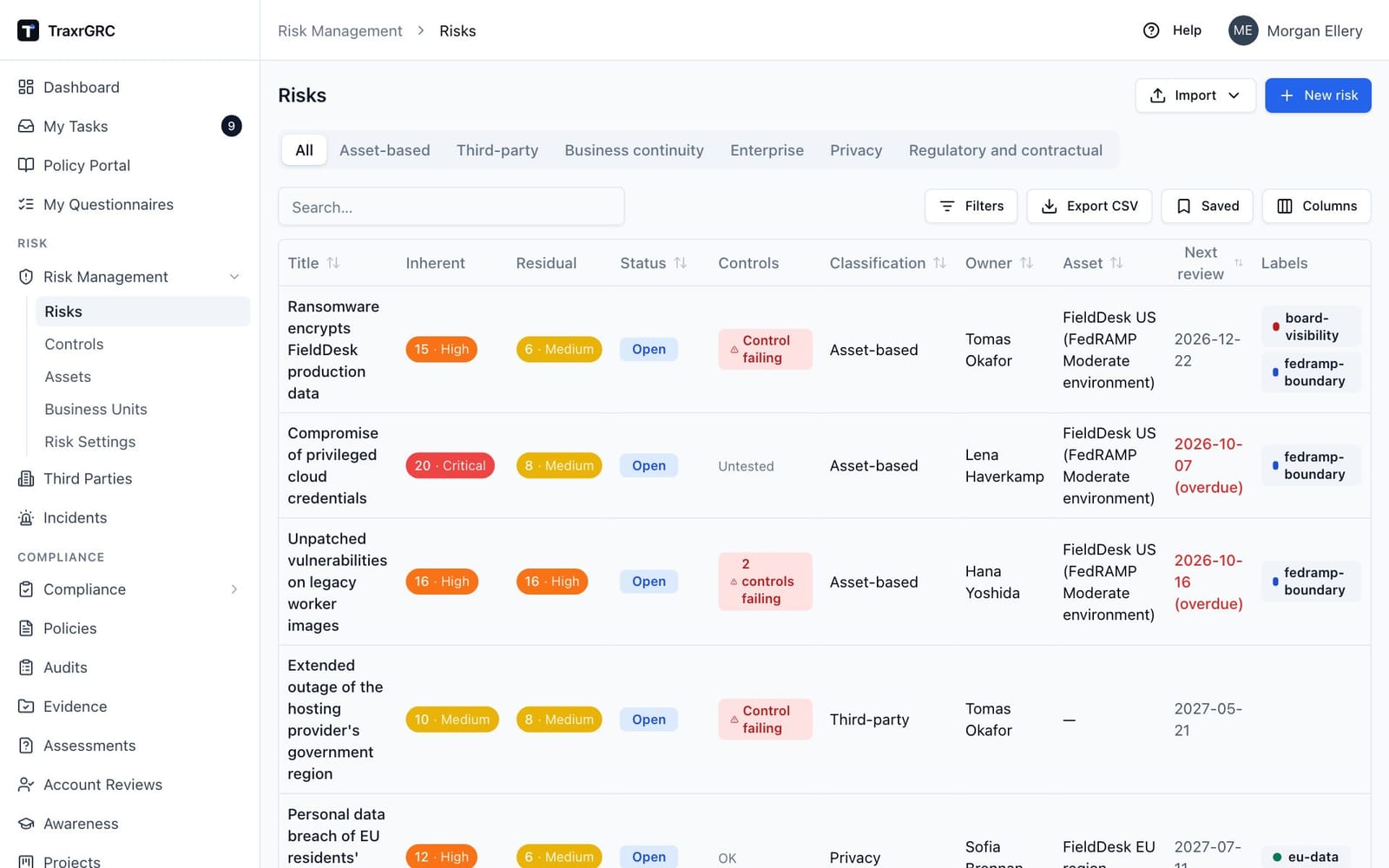Click the Account Reviews user icon
This screenshot has width=1389, height=868.
pyautogui.click(x=26, y=784)
